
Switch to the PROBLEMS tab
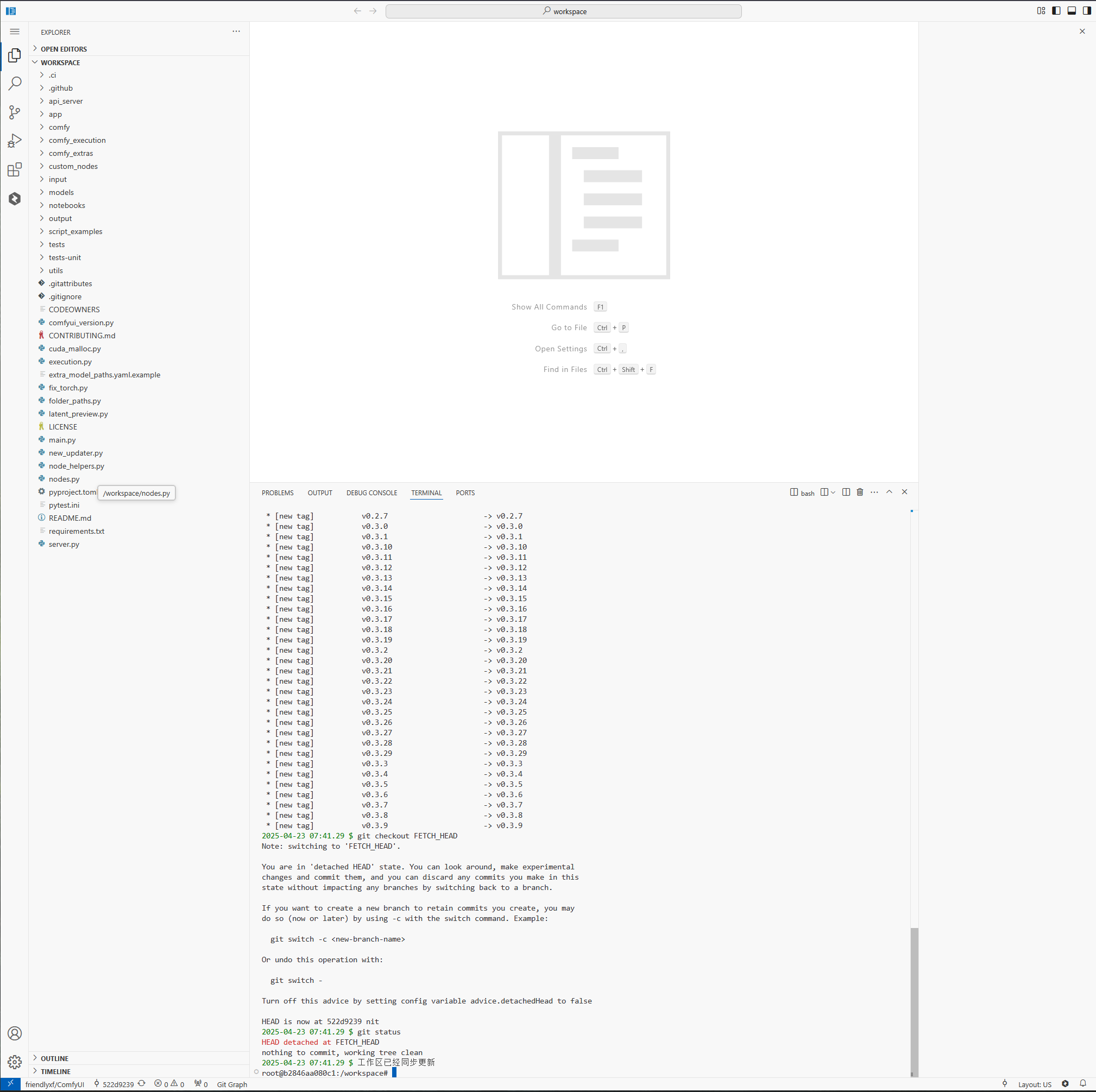(x=278, y=493)
